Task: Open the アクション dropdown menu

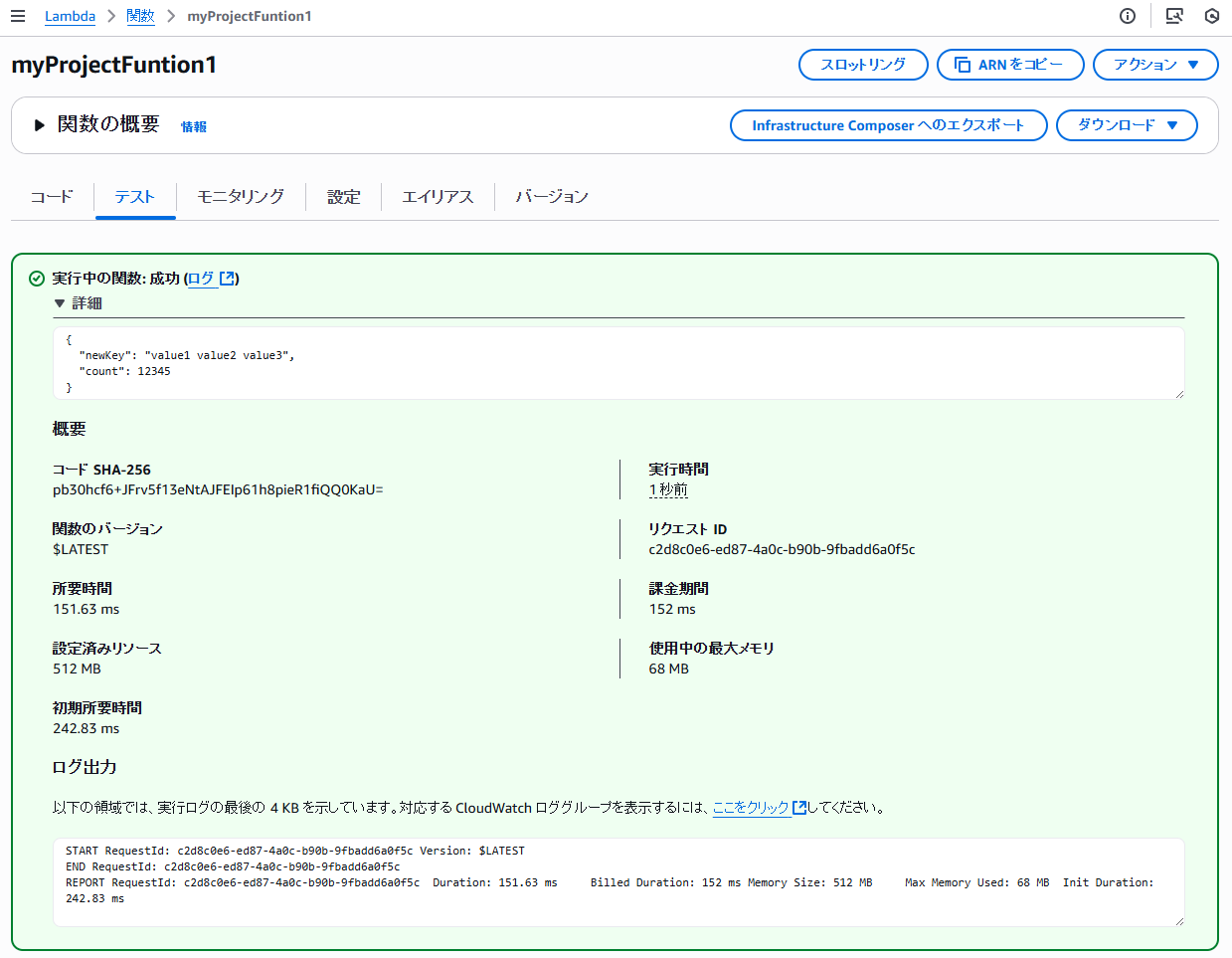Action: point(1155,65)
